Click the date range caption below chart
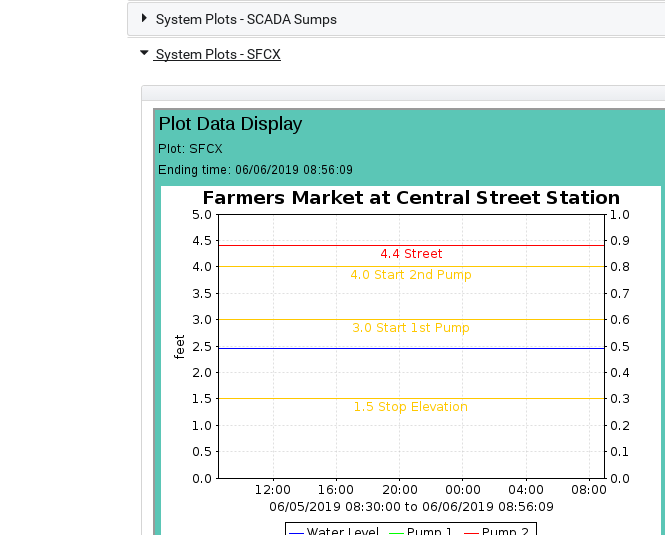The width and height of the screenshot is (665, 535). pos(411,507)
